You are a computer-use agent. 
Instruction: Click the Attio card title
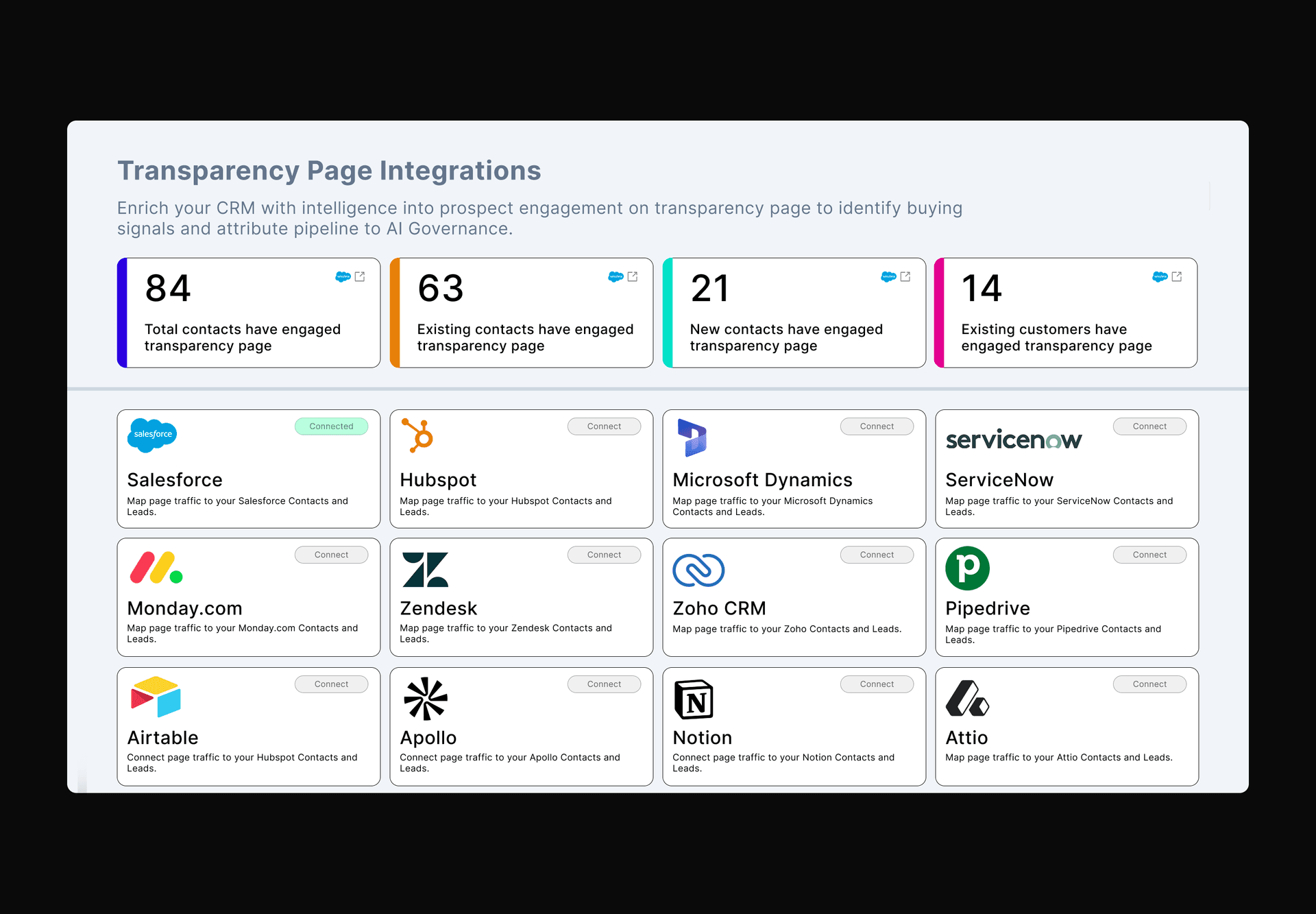(966, 738)
